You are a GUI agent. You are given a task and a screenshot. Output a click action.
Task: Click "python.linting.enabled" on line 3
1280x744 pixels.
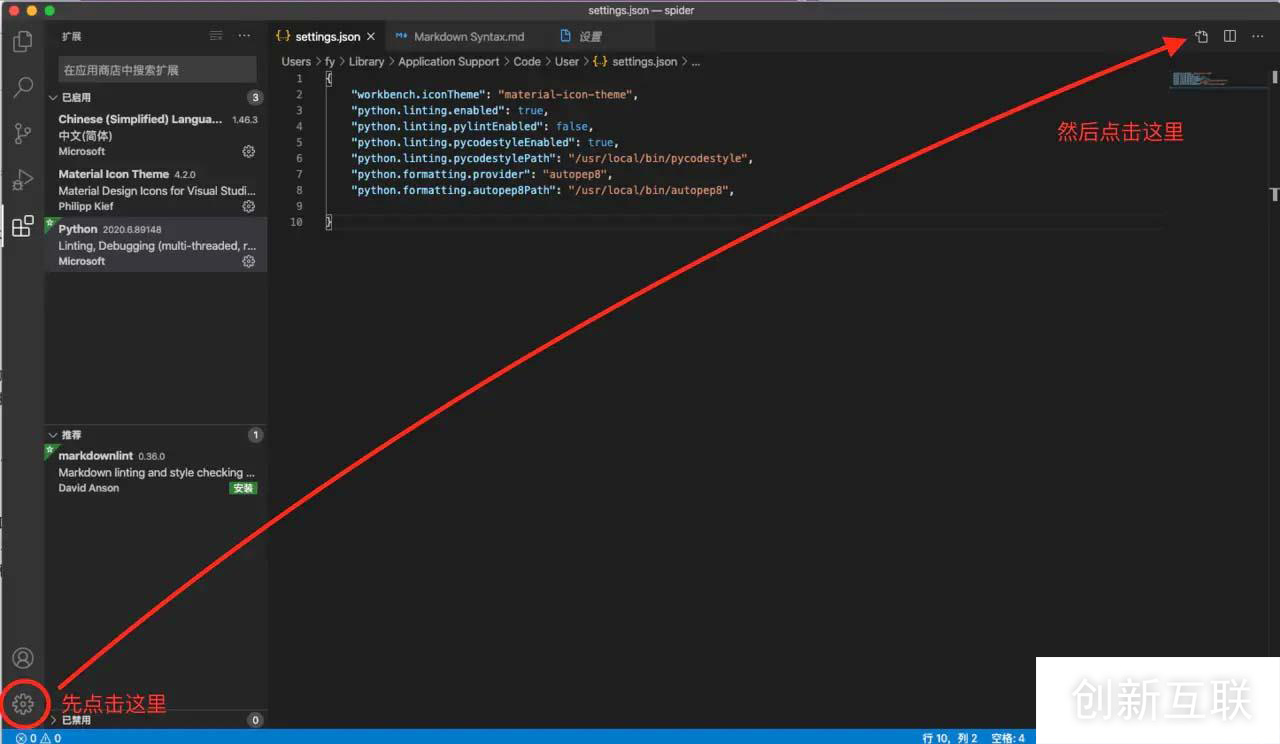pyautogui.click(x=428, y=110)
